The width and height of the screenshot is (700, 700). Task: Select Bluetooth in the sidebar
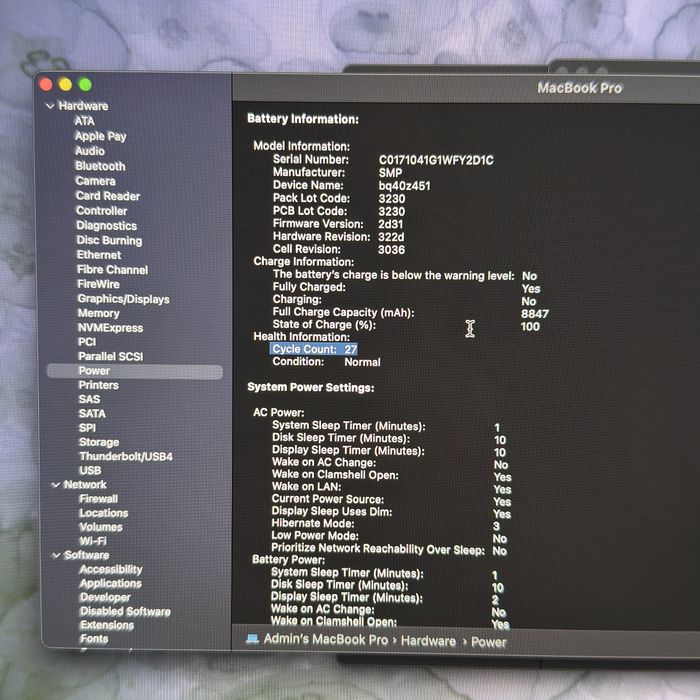point(100,166)
